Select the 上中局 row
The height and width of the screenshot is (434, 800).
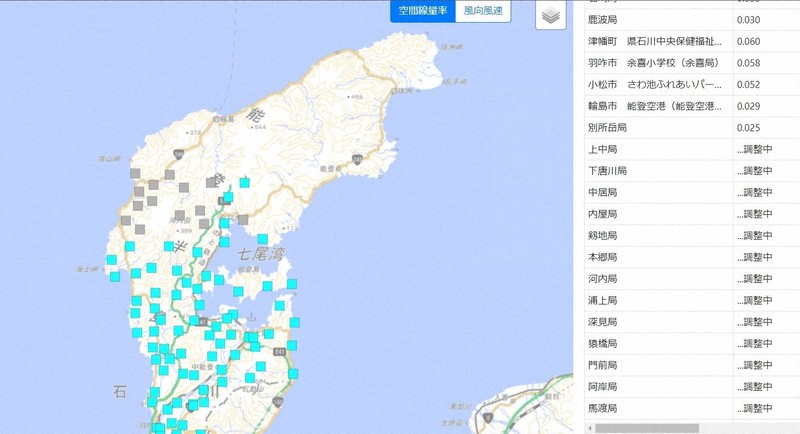[x=692, y=149]
